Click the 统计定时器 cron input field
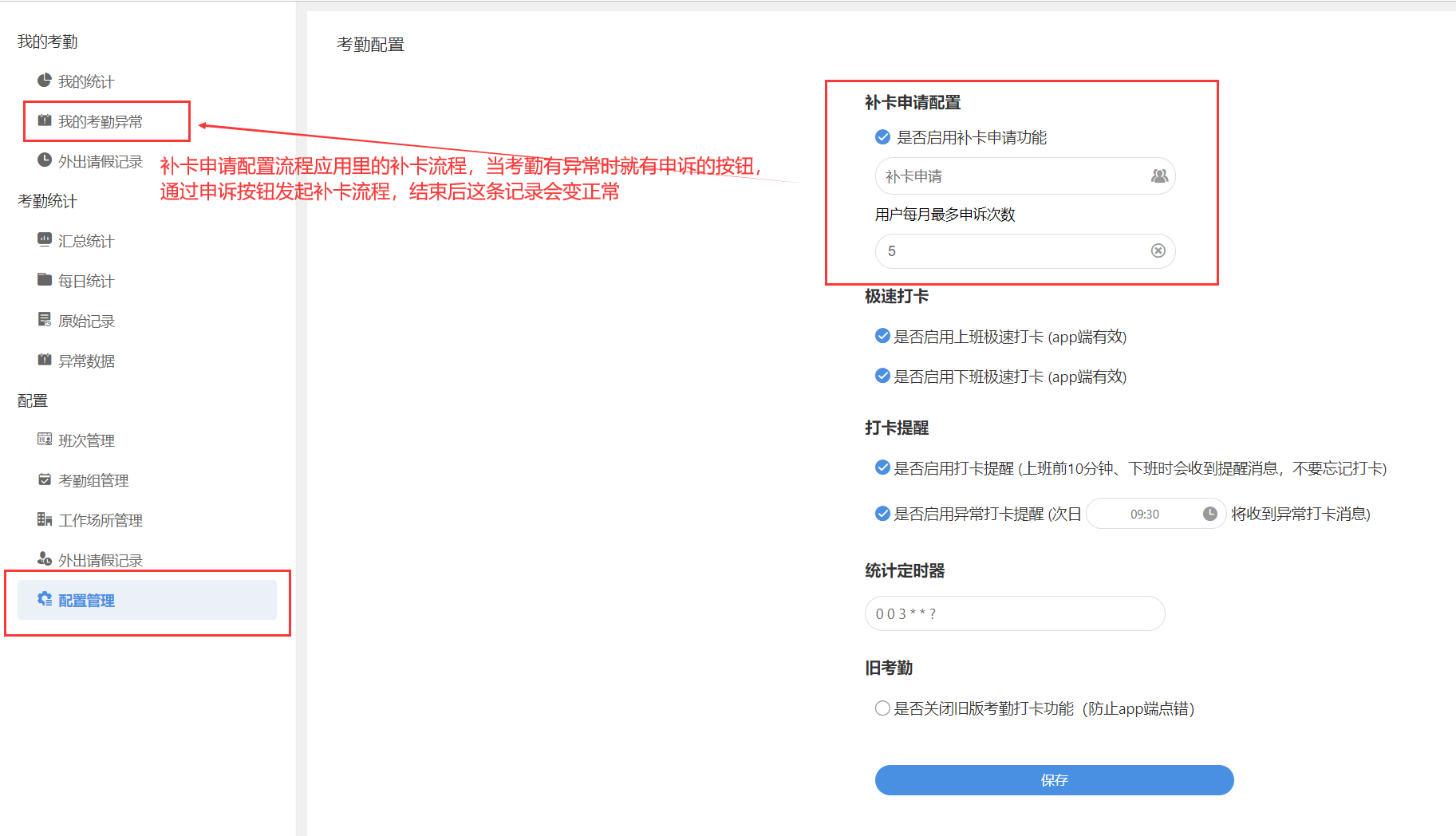 [x=1015, y=613]
